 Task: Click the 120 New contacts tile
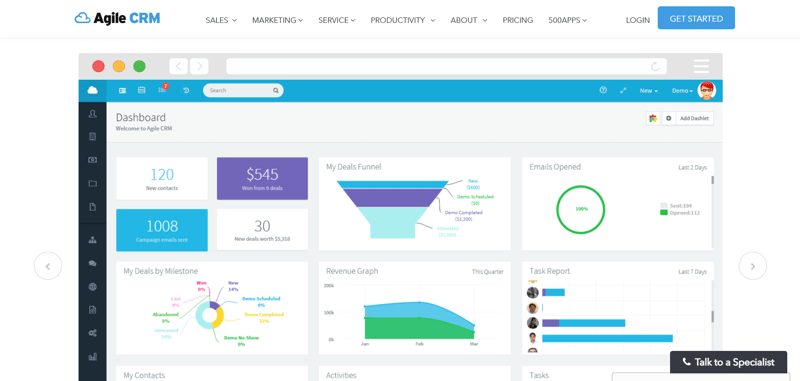point(162,178)
